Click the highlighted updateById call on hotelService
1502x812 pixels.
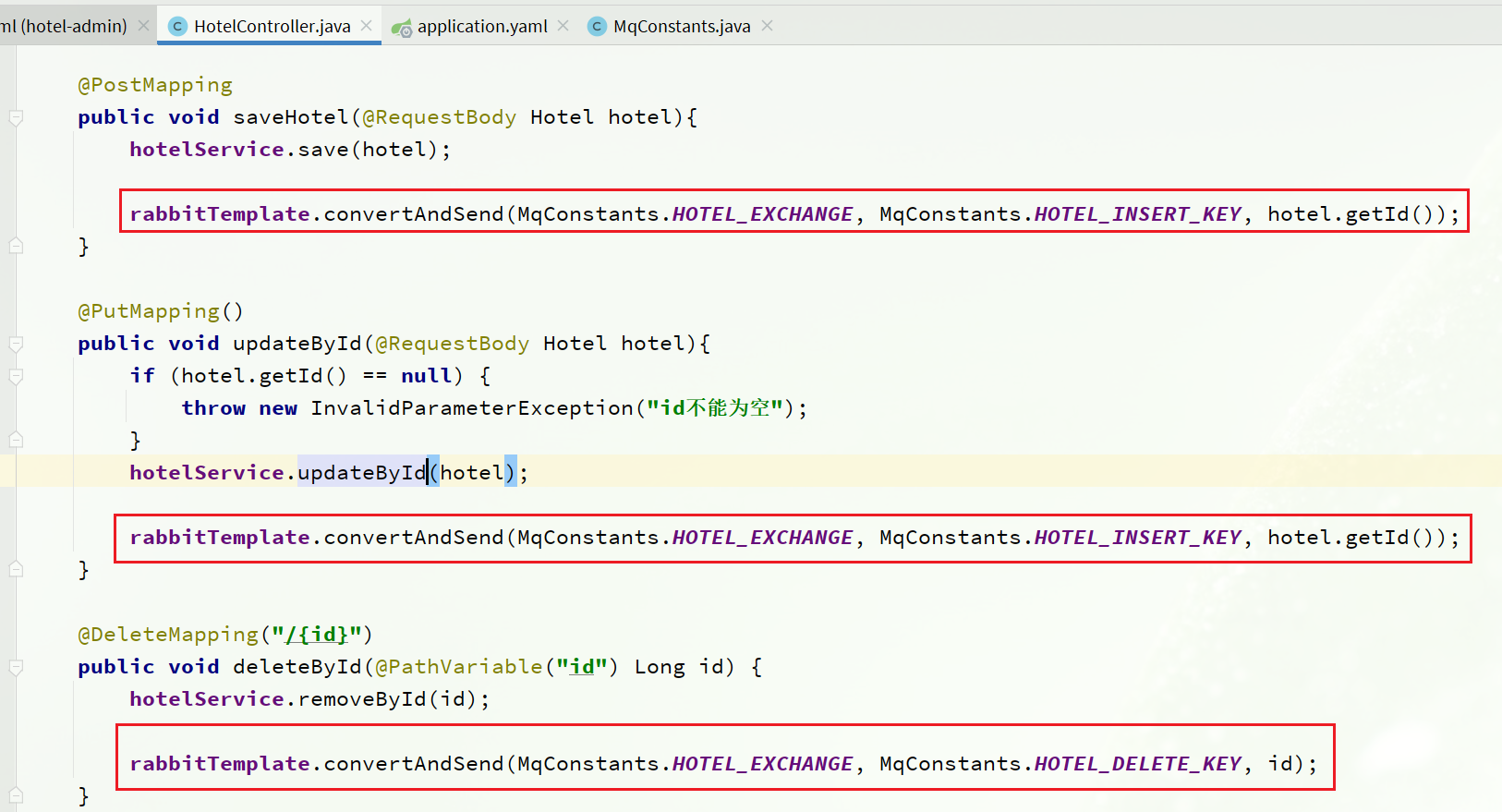(362, 473)
